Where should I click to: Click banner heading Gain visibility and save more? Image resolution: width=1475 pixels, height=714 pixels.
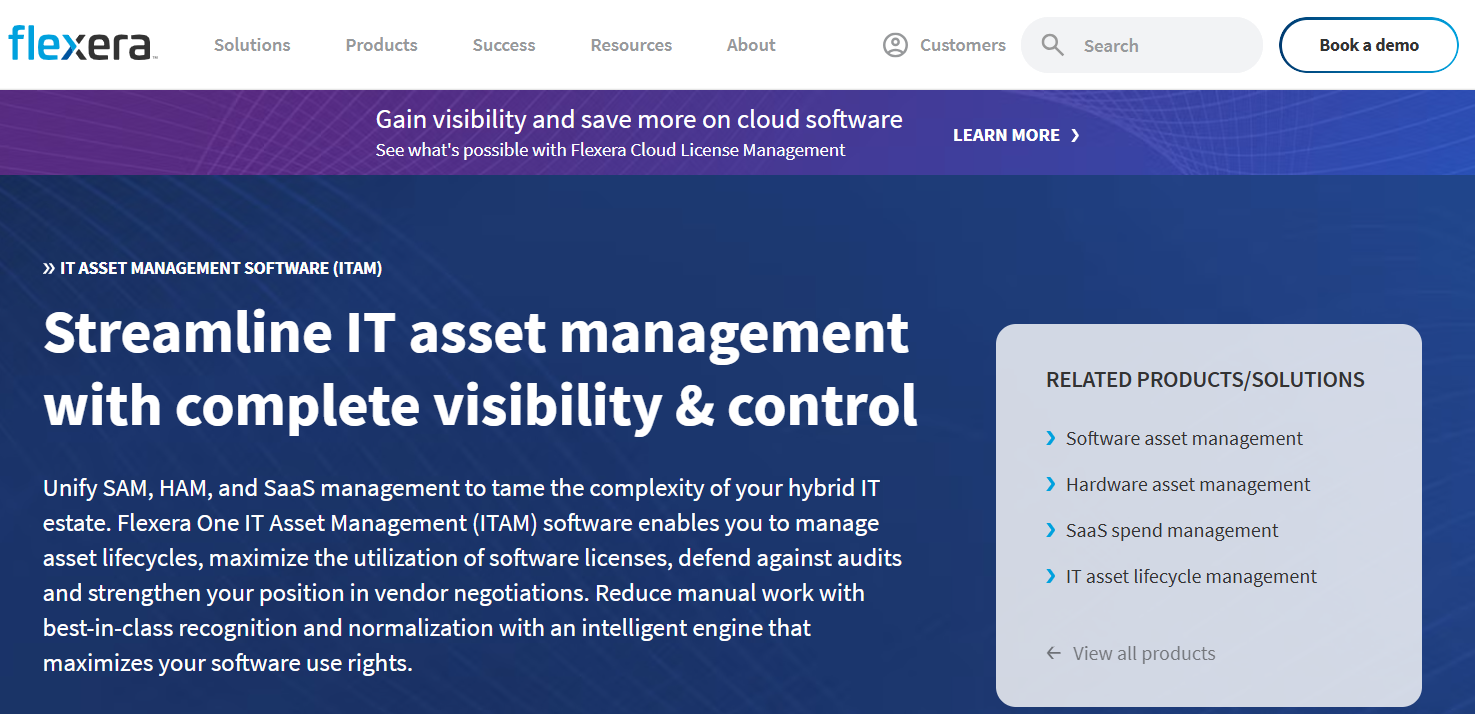point(639,119)
